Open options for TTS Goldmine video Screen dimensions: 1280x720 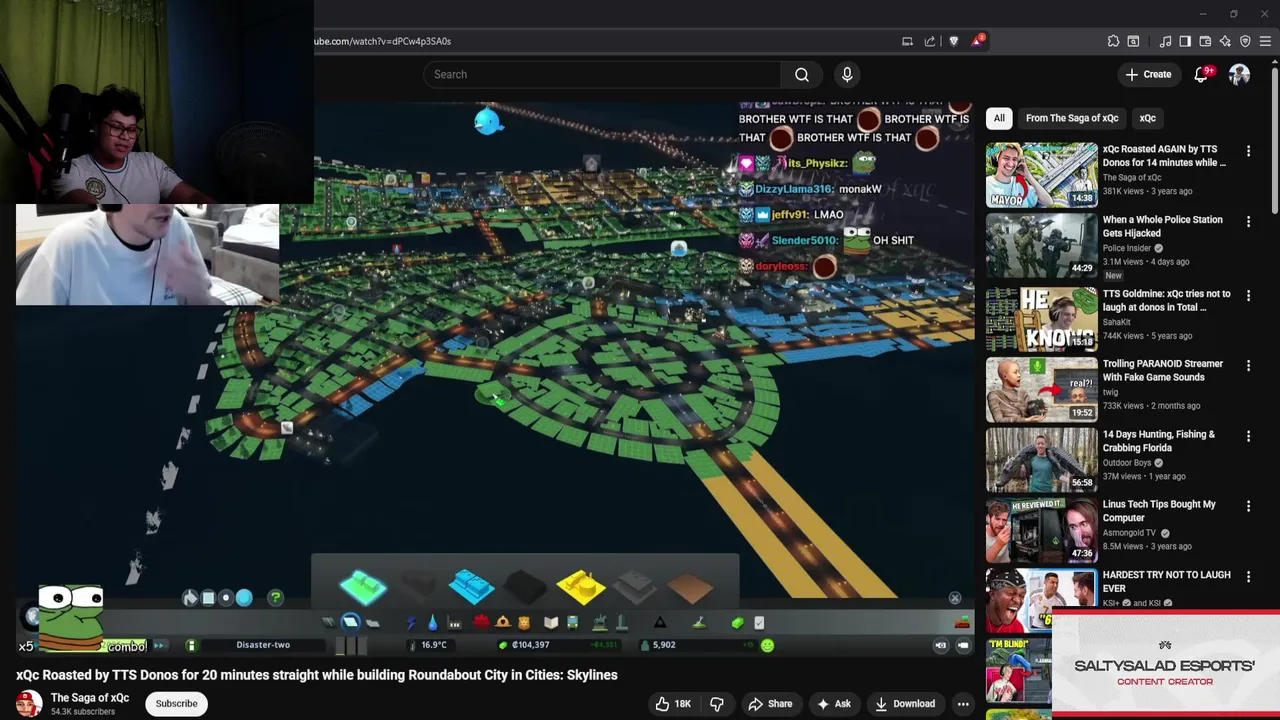[x=1248, y=295]
